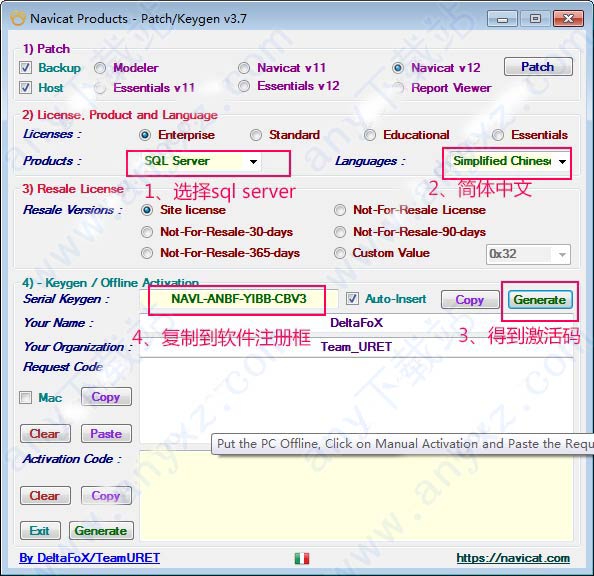Open the https://navicat.com link
The height and width of the screenshot is (576, 594).
[x=513, y=558]
